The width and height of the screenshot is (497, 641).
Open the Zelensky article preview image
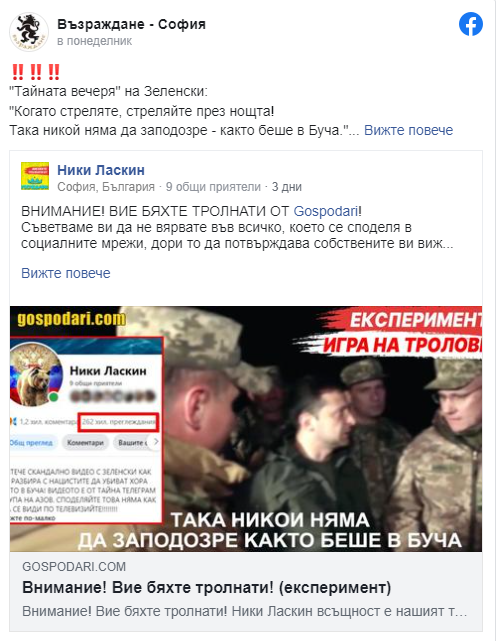tap(246, 429)
